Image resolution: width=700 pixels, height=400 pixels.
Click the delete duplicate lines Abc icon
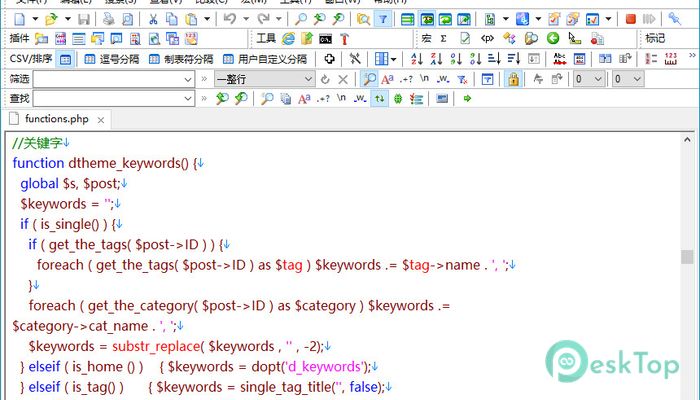(559, 58)
